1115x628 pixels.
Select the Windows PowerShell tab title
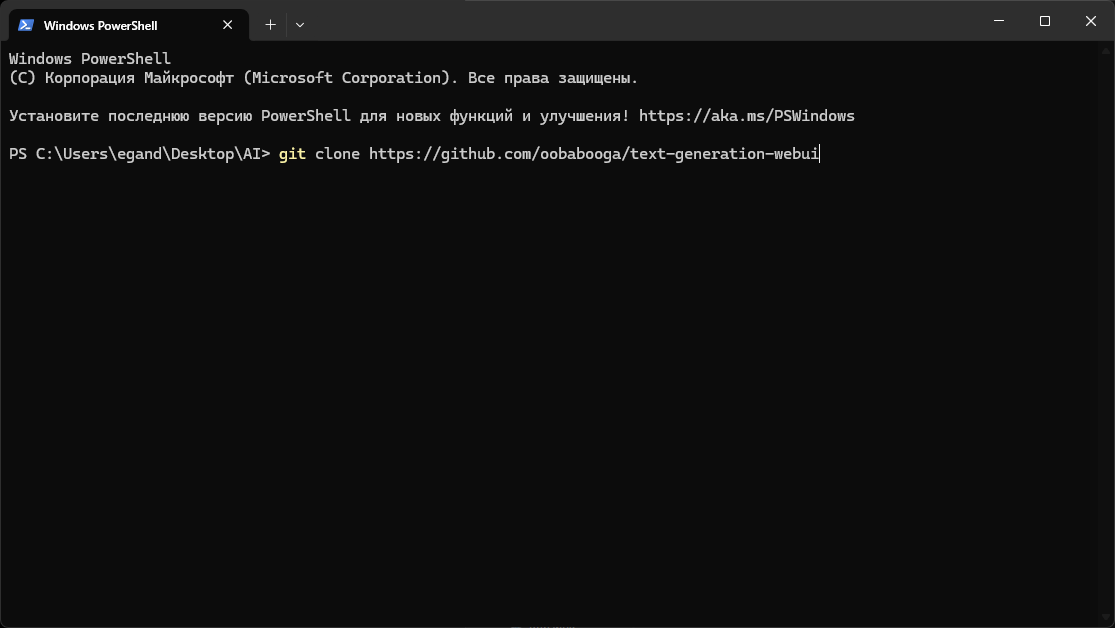tap(100, 25)
